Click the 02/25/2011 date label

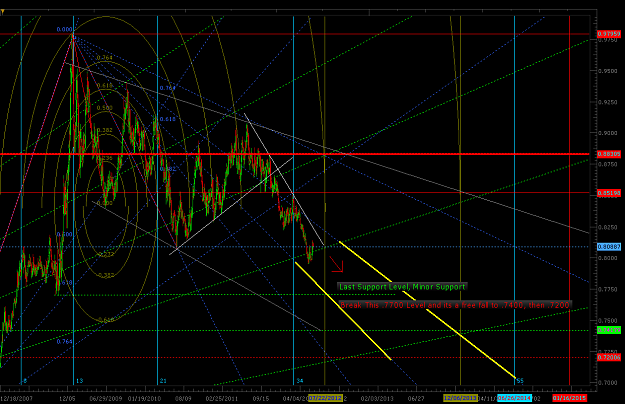[x=222, y=398]
